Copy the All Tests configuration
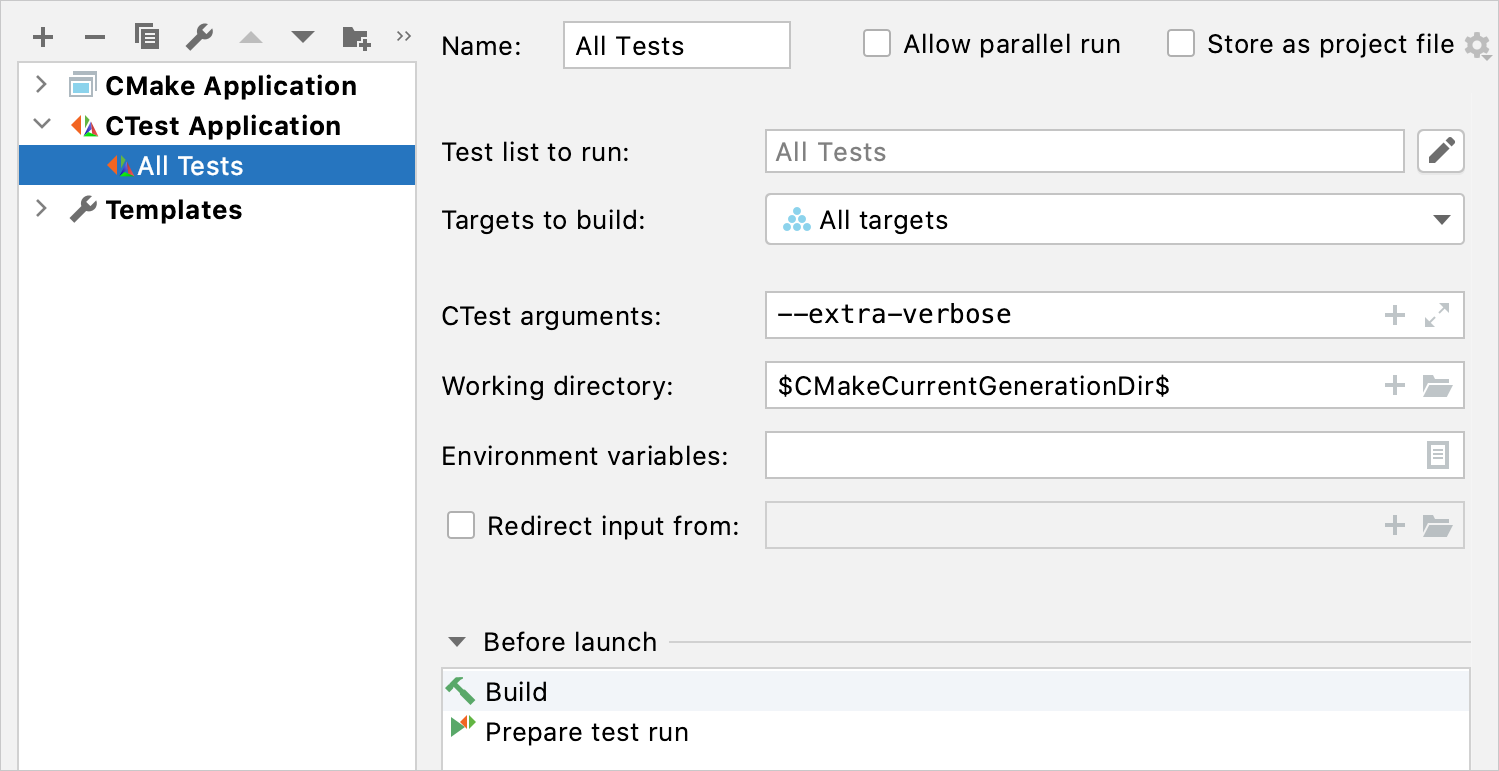 pos(146,36)
